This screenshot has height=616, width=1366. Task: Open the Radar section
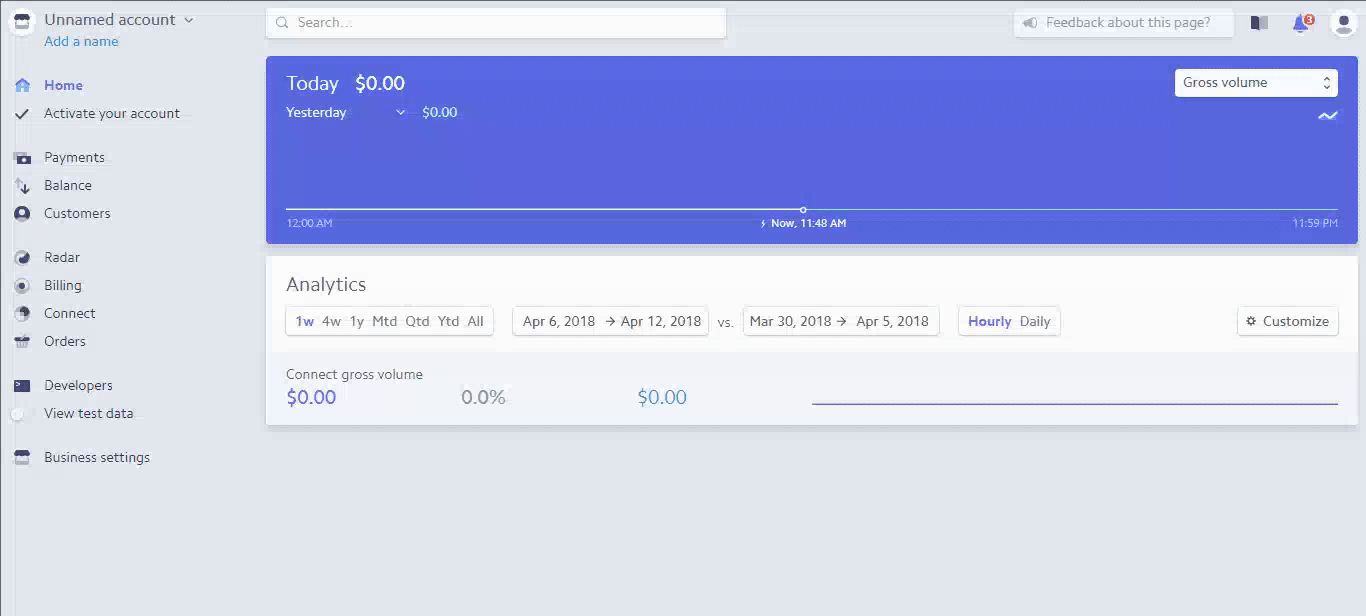tap(62, 257)
